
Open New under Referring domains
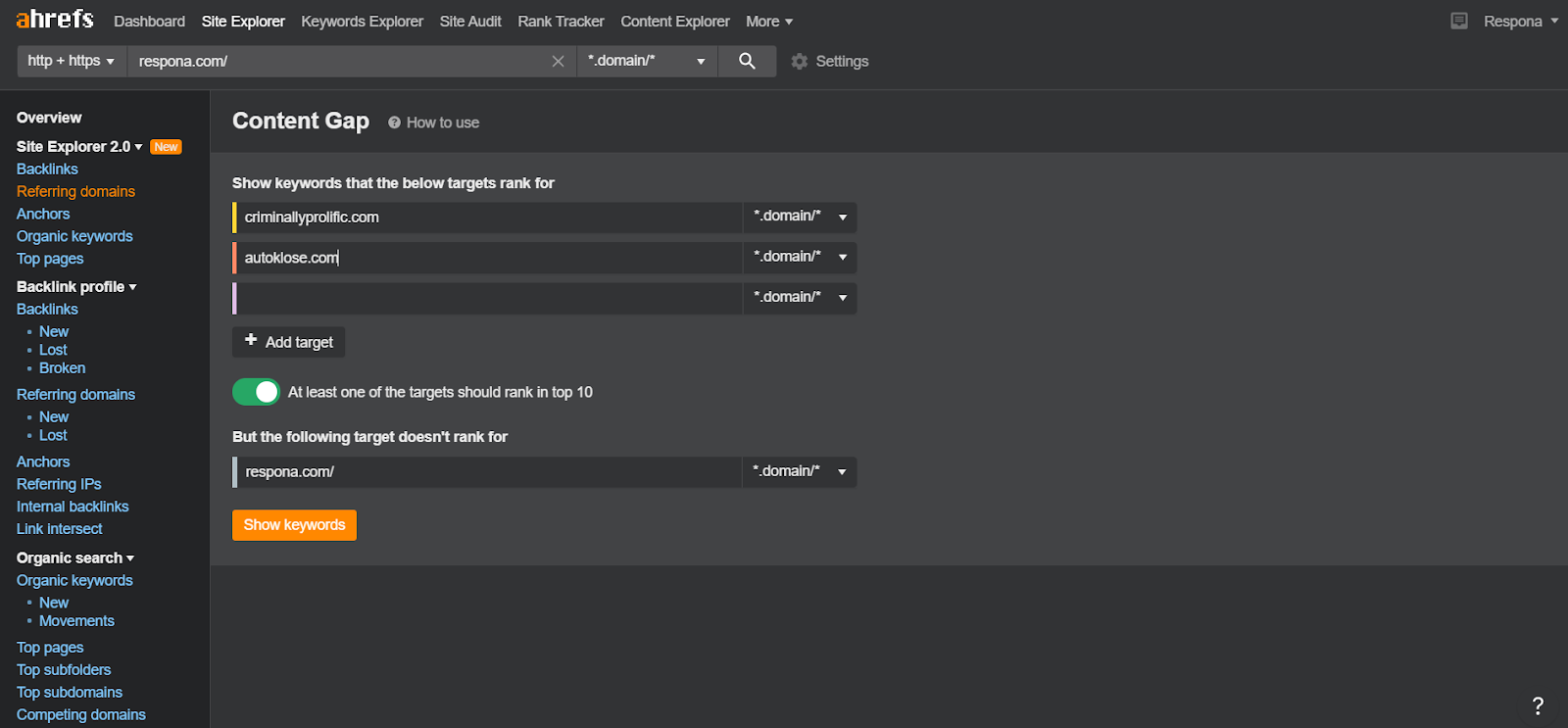54,416
